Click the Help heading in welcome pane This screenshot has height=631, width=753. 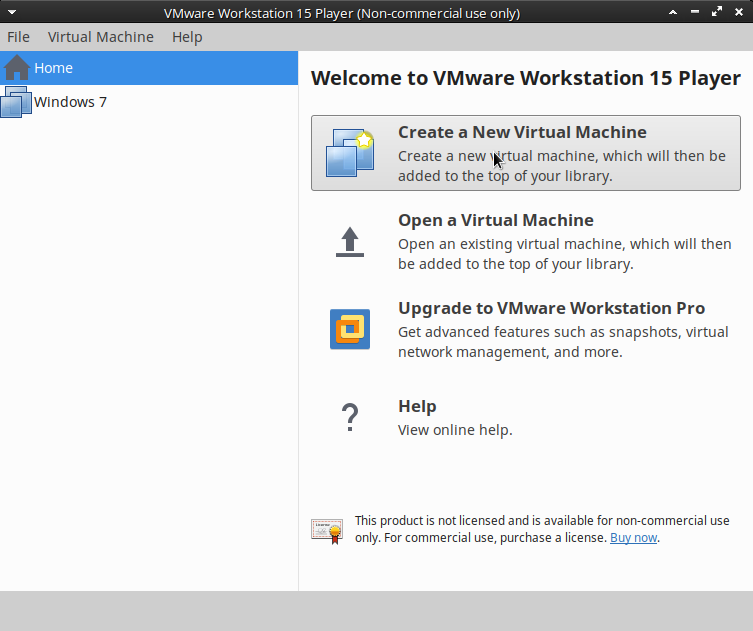click(x=417, y=406)
